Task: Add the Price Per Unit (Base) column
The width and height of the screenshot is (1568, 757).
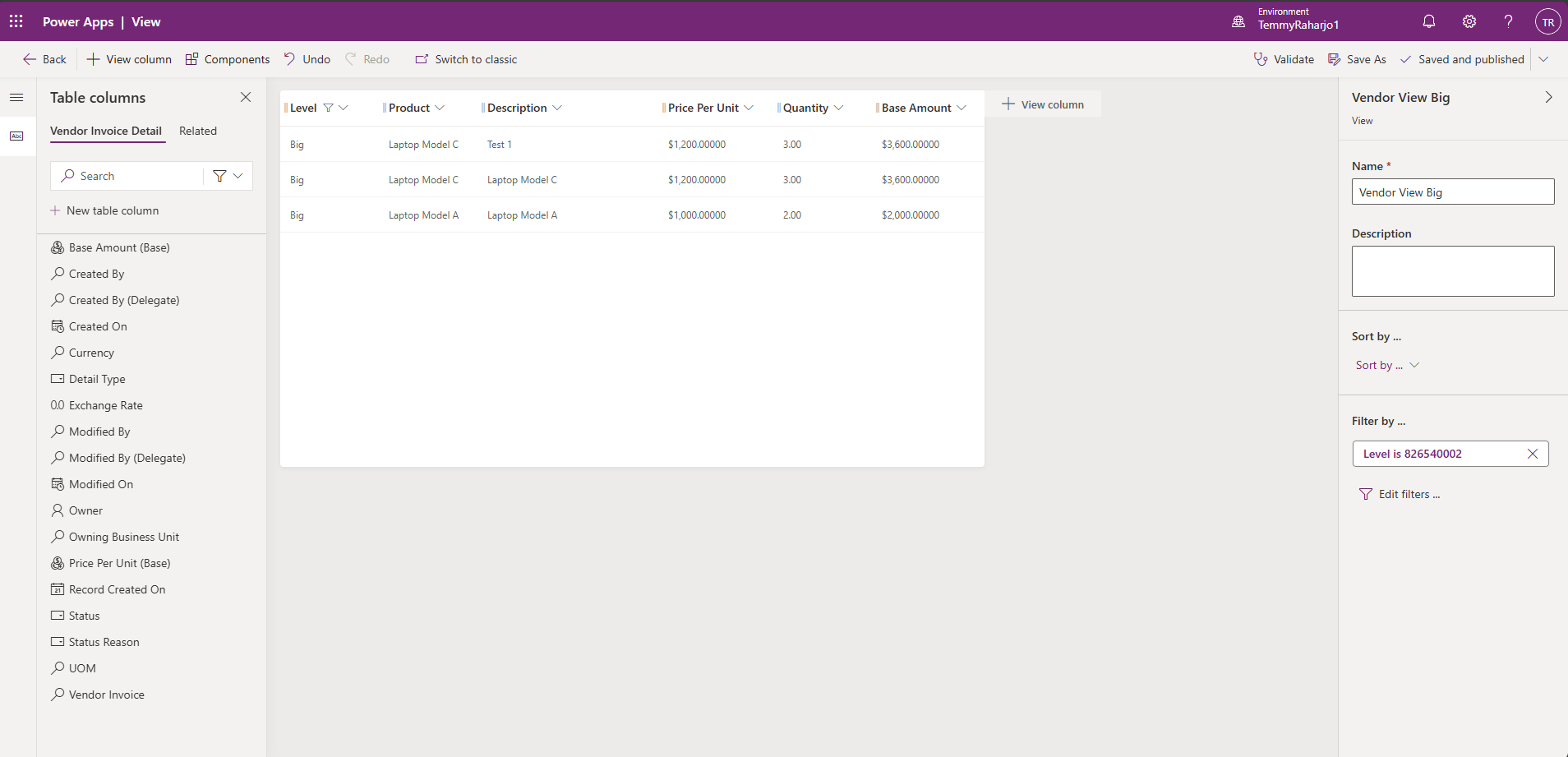Action: pos(111,563)
